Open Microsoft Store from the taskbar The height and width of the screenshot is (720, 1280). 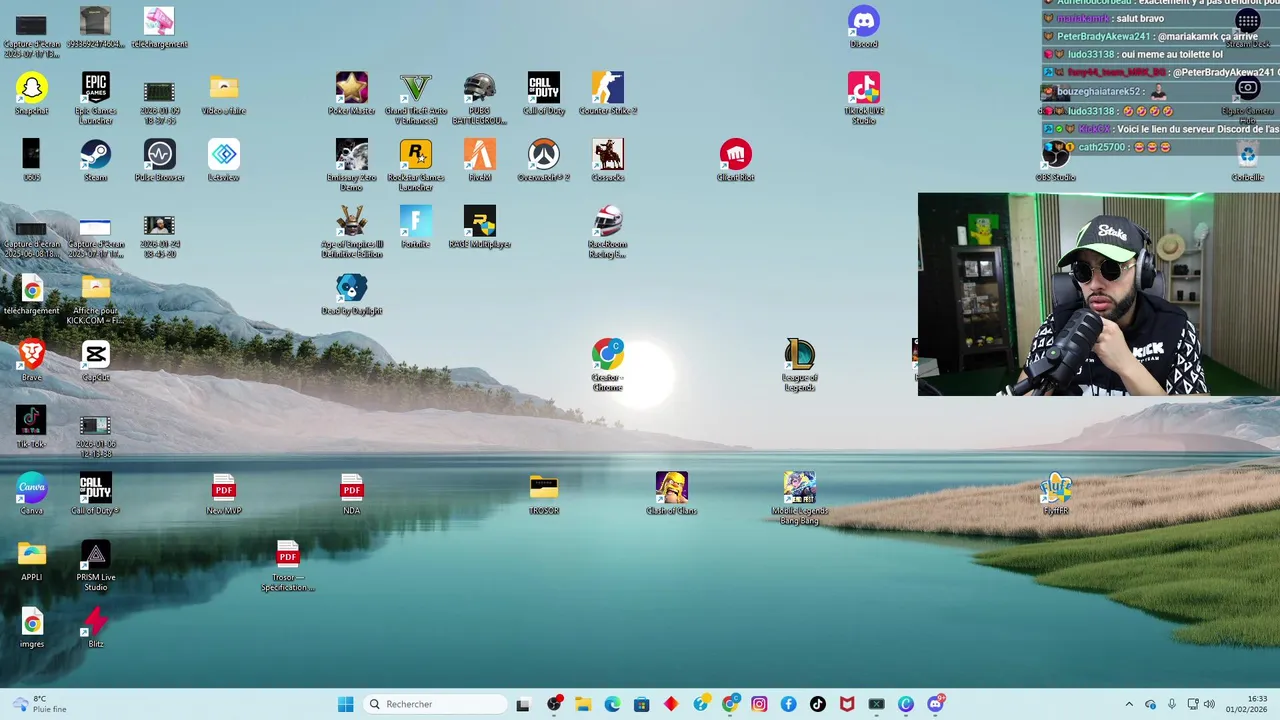tap(641, 704)
